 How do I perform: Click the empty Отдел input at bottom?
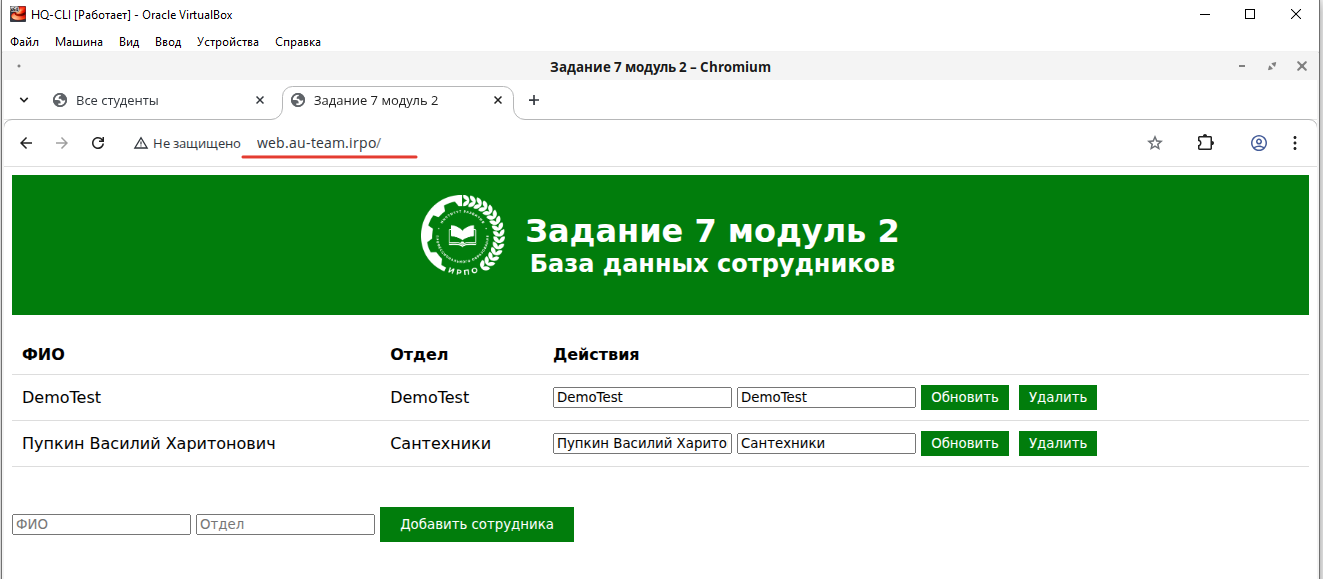coord(285,524)
